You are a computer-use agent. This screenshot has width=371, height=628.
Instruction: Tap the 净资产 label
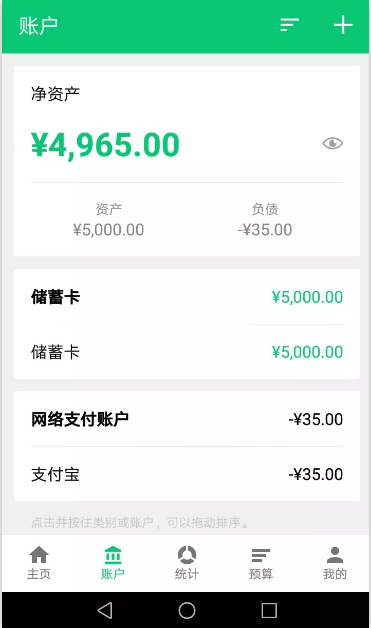tap(55, 94)
